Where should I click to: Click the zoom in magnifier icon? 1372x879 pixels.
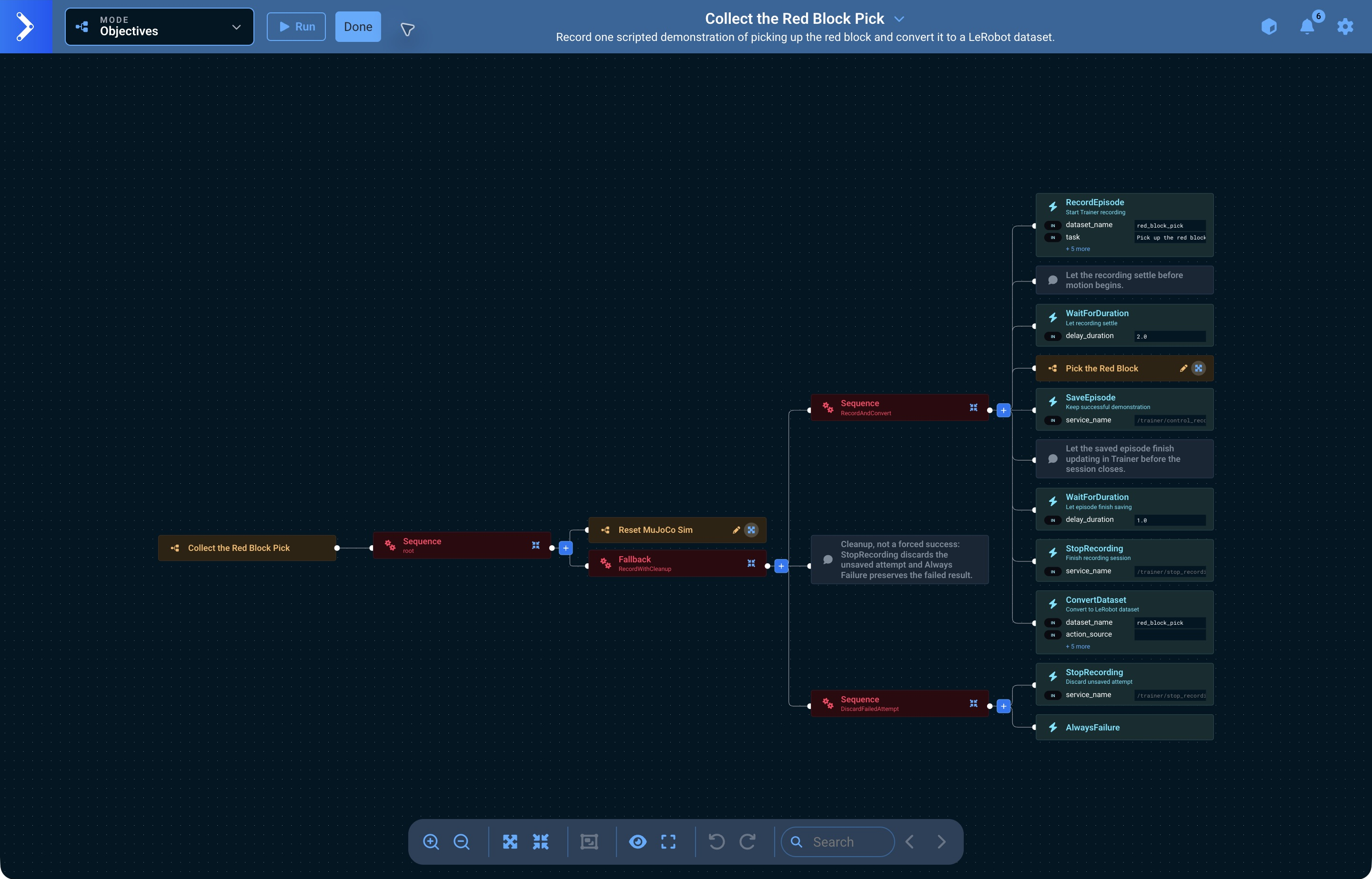coord(431,842)
